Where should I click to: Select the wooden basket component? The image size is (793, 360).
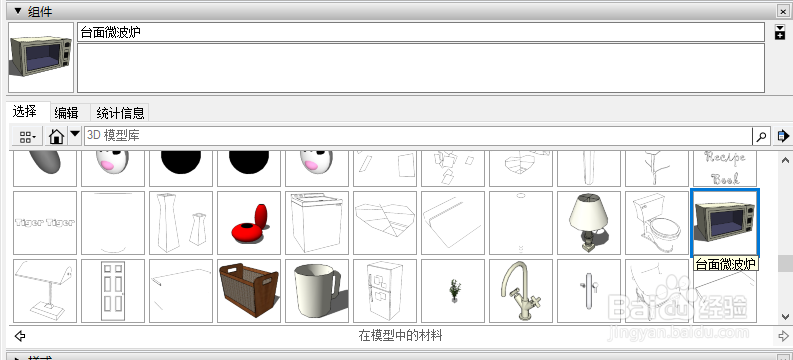click(x=249, y=291)
